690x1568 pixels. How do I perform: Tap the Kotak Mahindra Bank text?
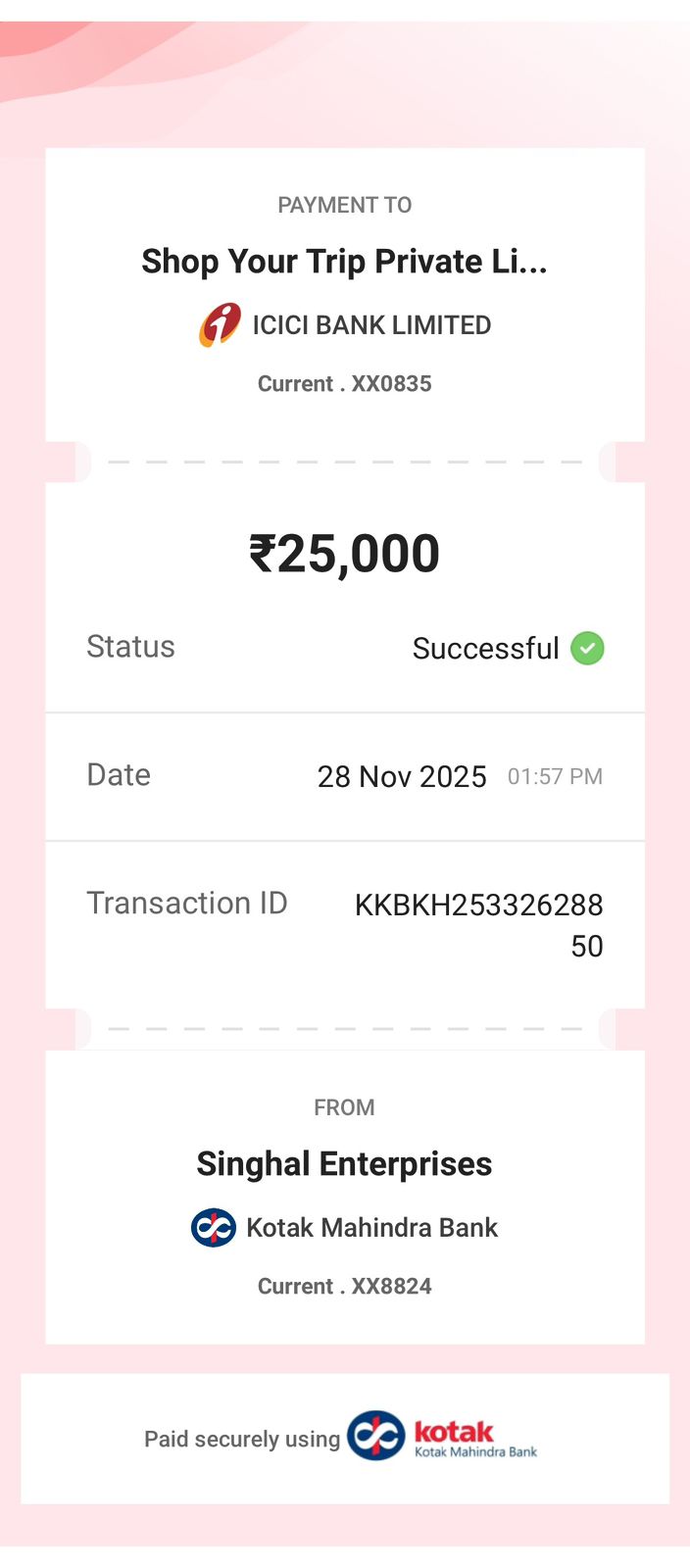tap(371, 1228)
